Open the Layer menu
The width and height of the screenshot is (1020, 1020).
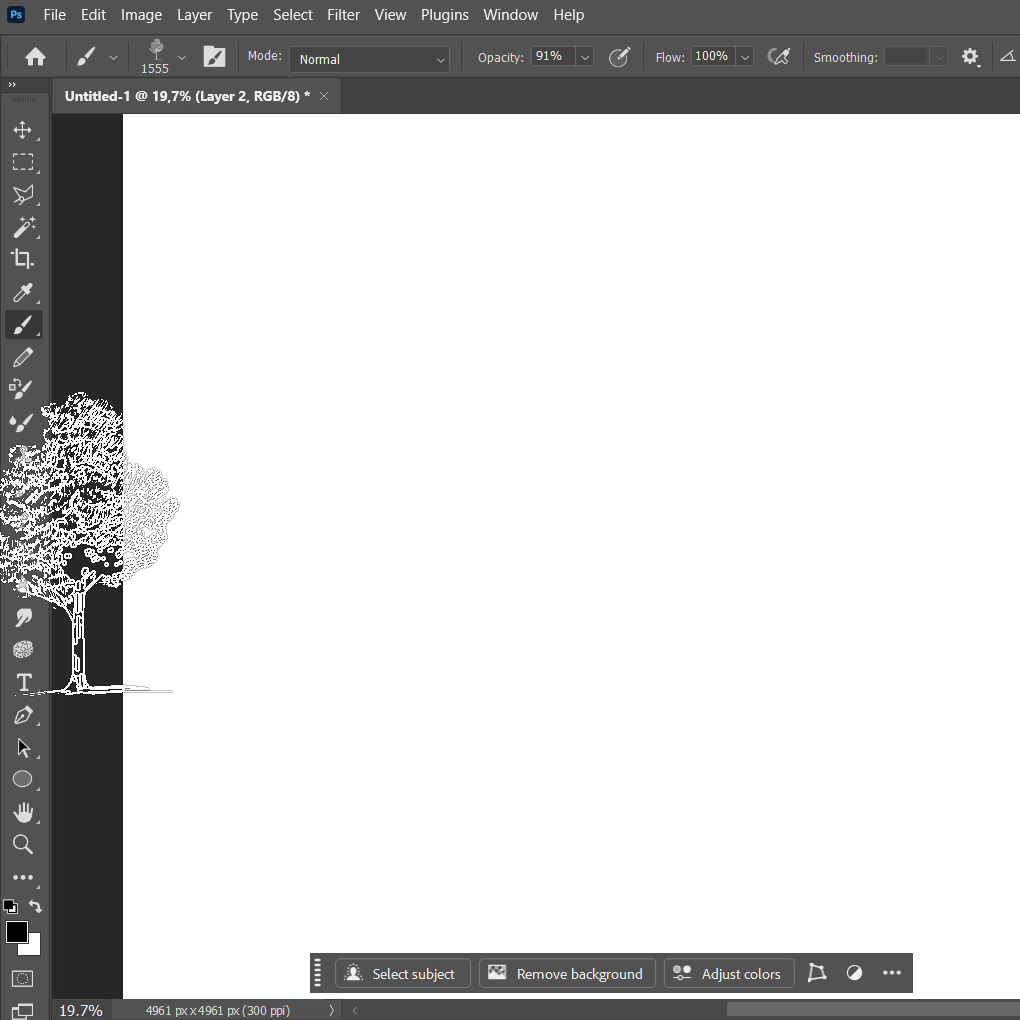coord(194,15)
